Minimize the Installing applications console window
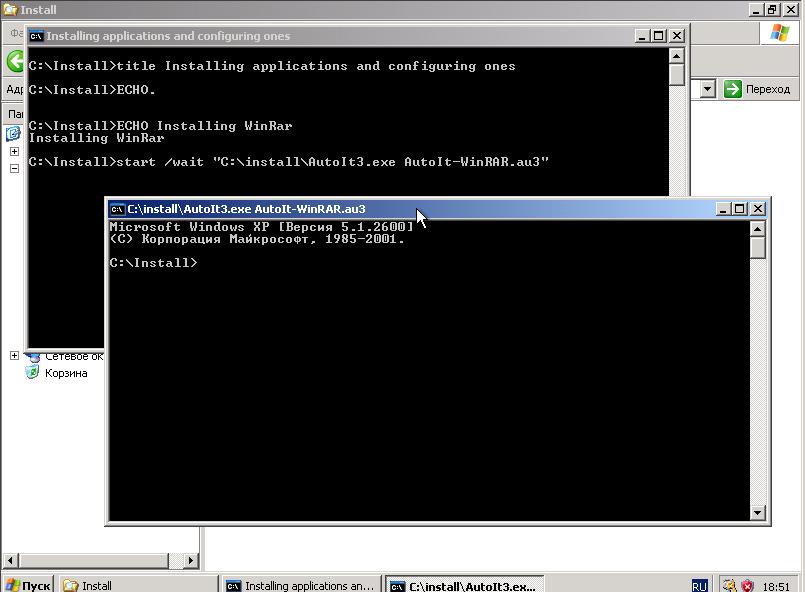Image resolution: width=805 pixels, height=592 pixels. click(642, 36)
